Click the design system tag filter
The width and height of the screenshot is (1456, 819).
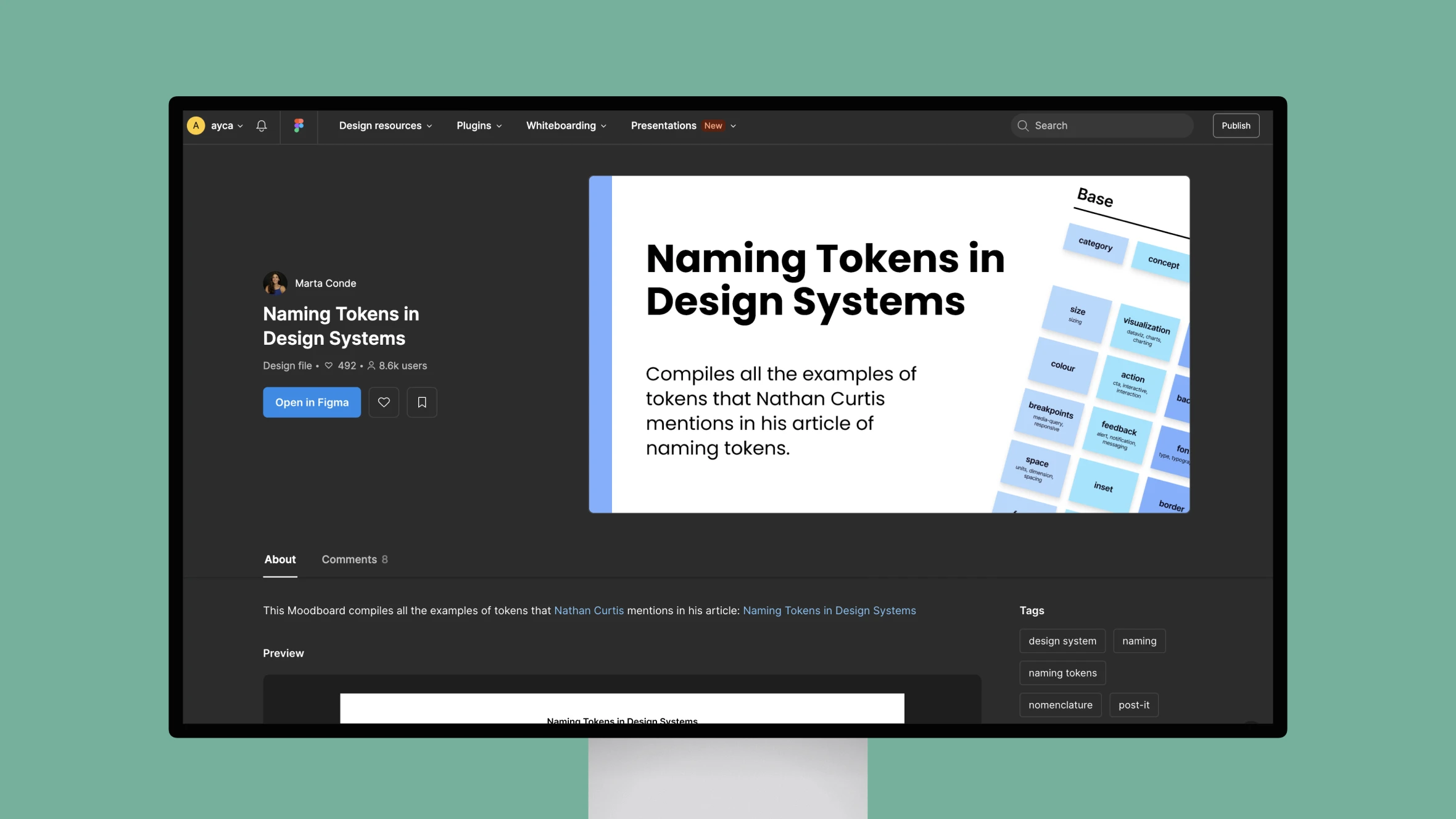point(1062,640)
